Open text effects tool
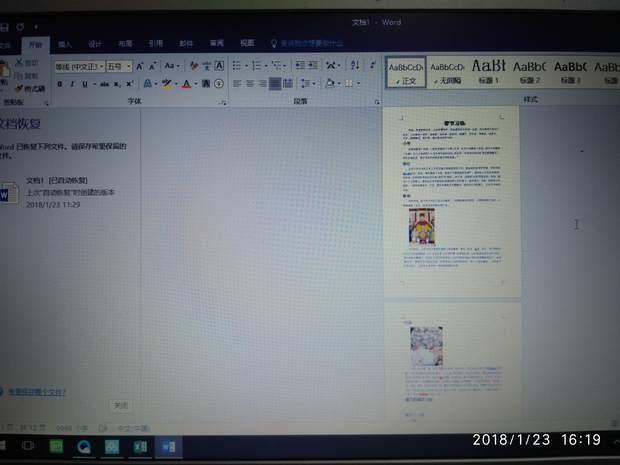The image size is (620, 465). tap(147, 83)
